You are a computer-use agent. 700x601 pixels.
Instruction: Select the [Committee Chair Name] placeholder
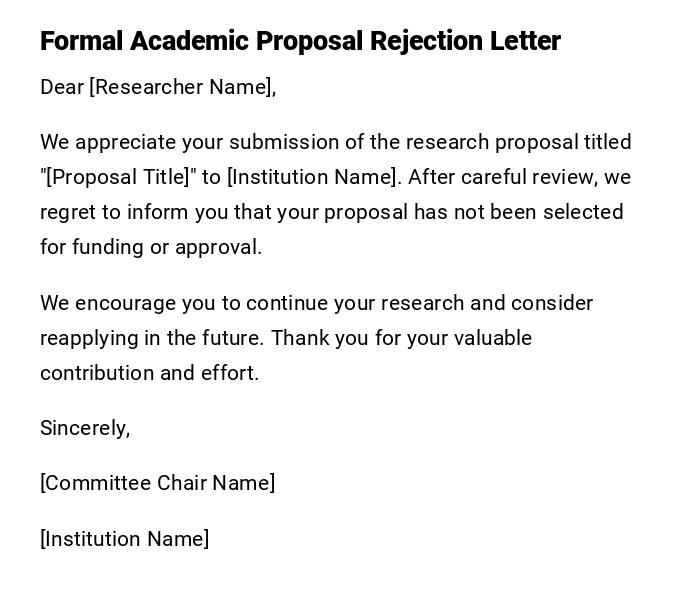(x=157, y=483)
